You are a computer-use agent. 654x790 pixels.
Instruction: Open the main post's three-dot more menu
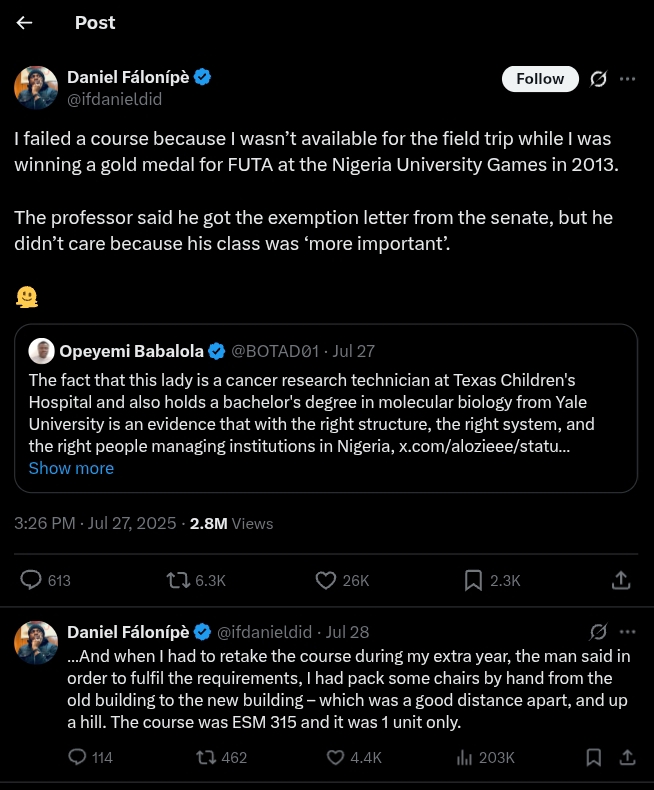tap(628, 79)
